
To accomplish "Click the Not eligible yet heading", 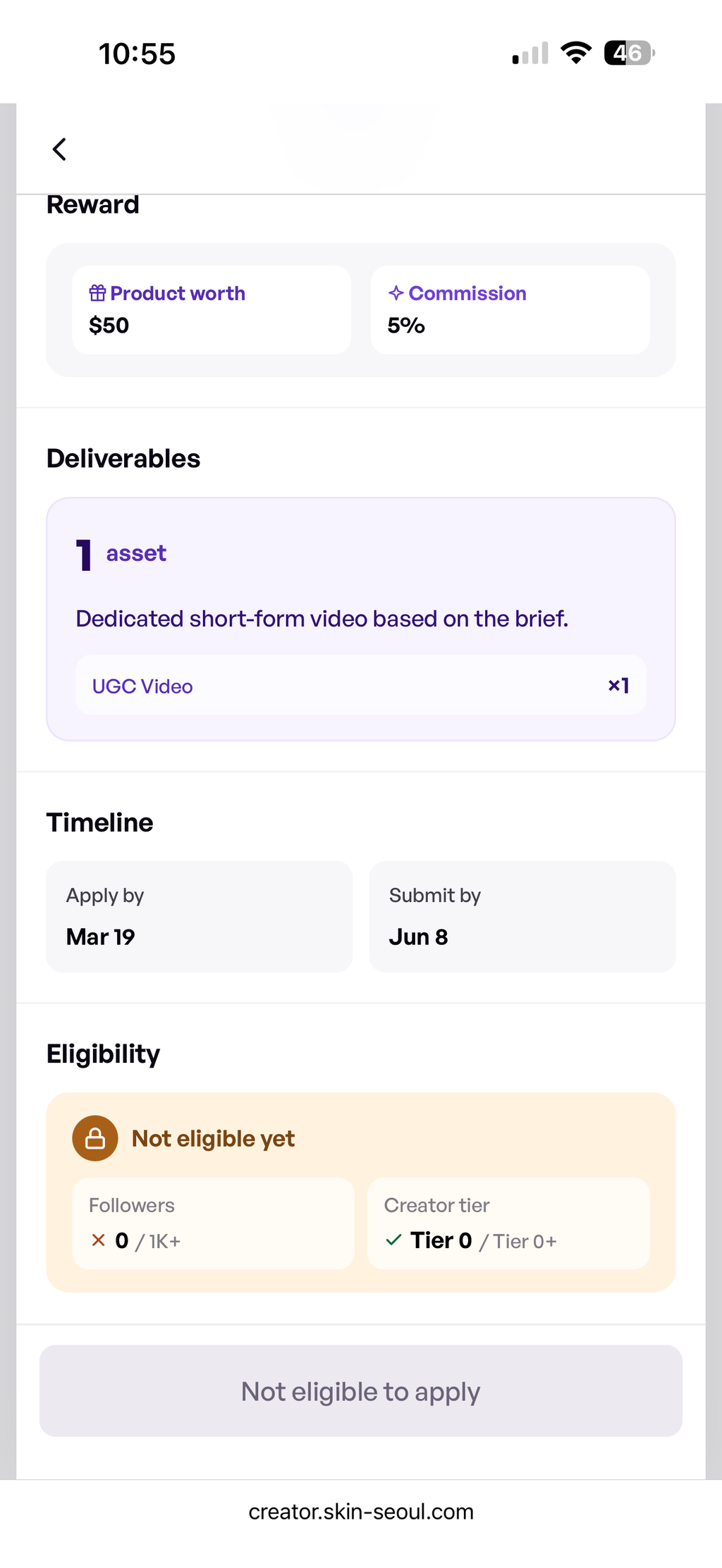I will click(x=213, y=1139).
